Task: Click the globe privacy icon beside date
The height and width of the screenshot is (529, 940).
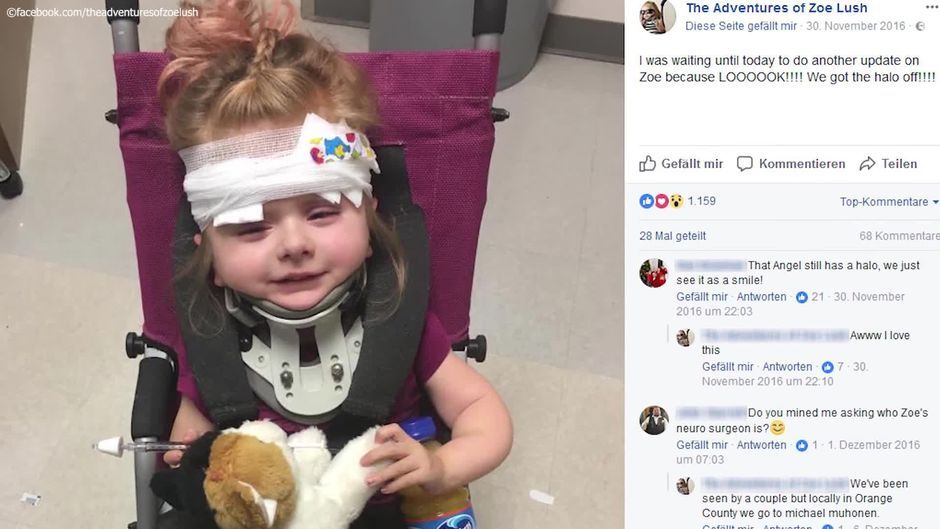Action: pos(920,26)
